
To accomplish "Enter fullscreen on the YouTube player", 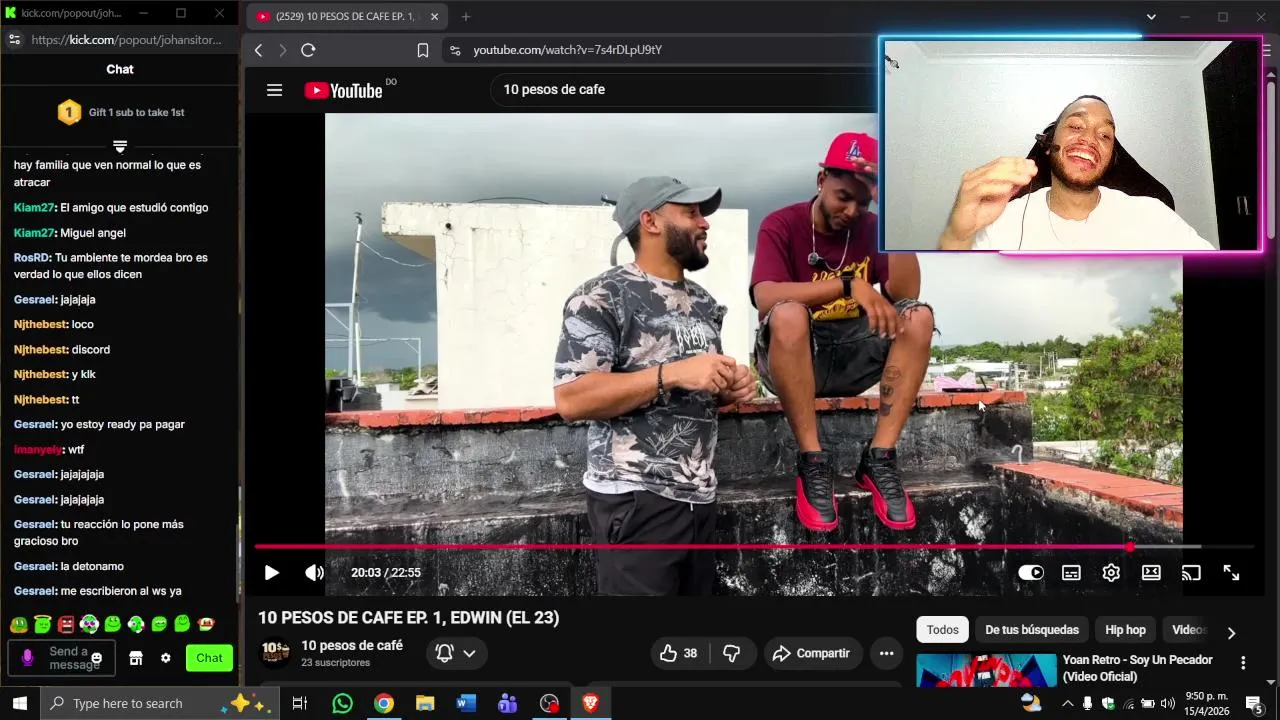I will pyautogui.click(x=1231, y=573).
